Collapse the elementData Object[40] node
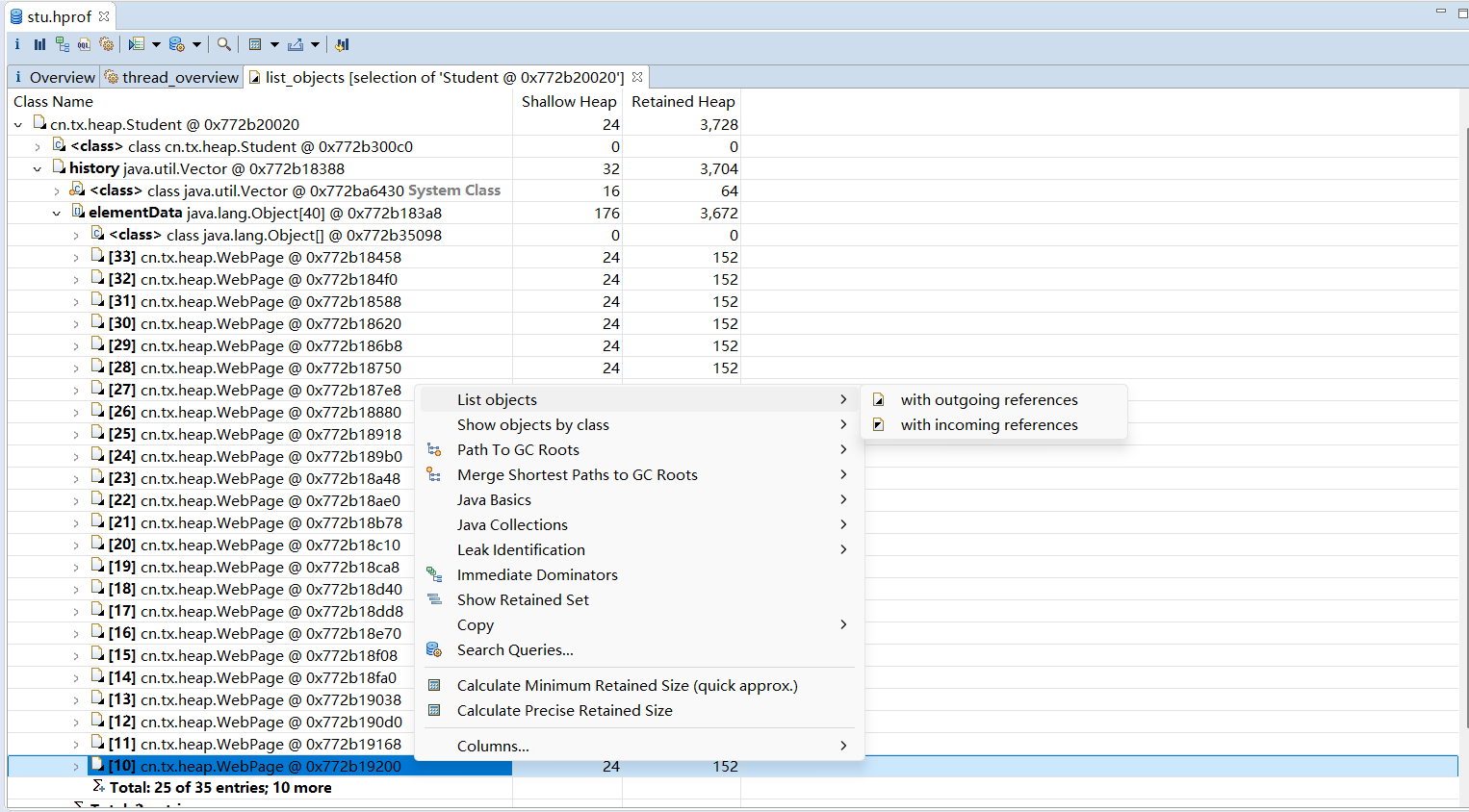The width and height of the screenshot is (1469, 812). point(57,214)
